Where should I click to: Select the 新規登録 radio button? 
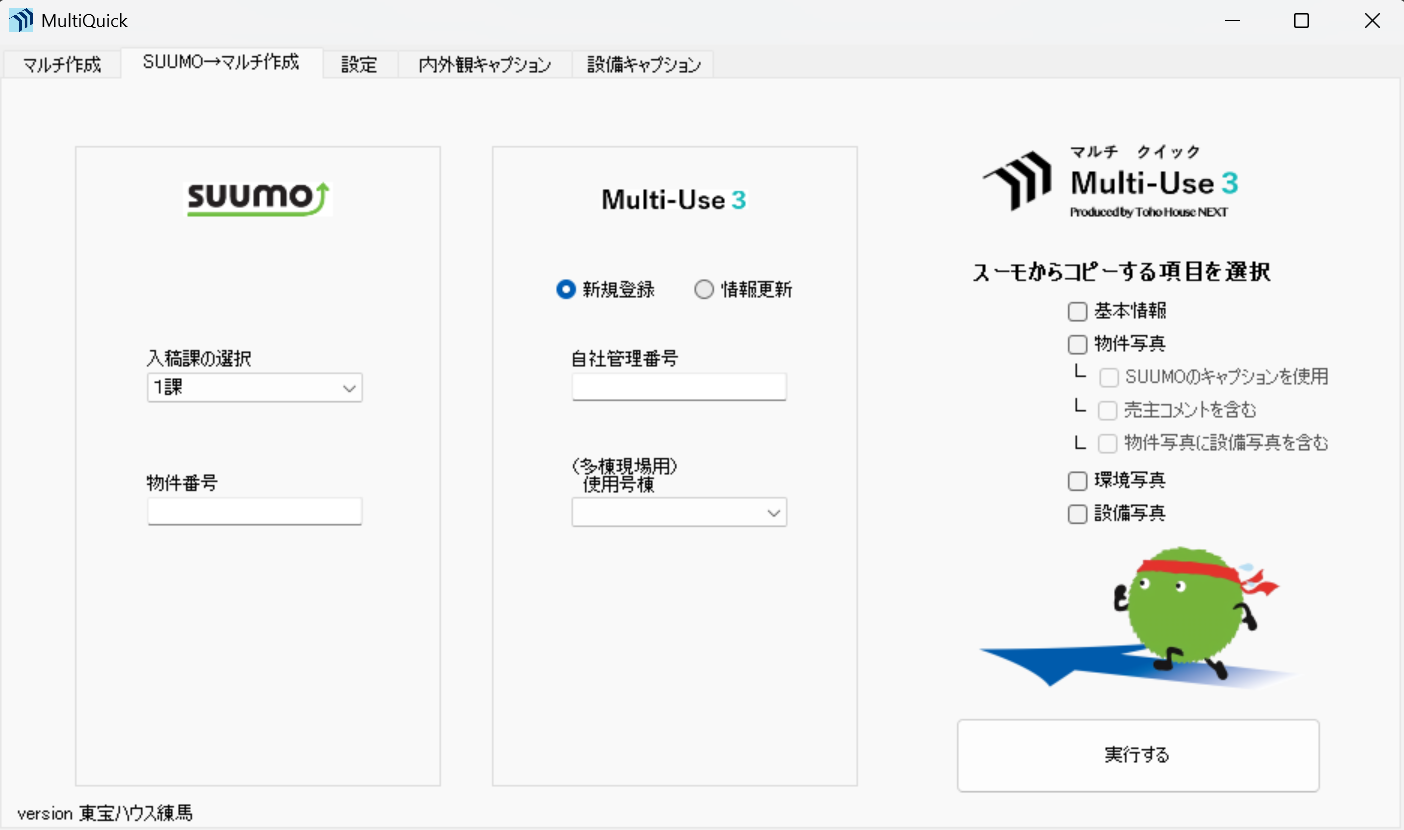coord(566,289)
